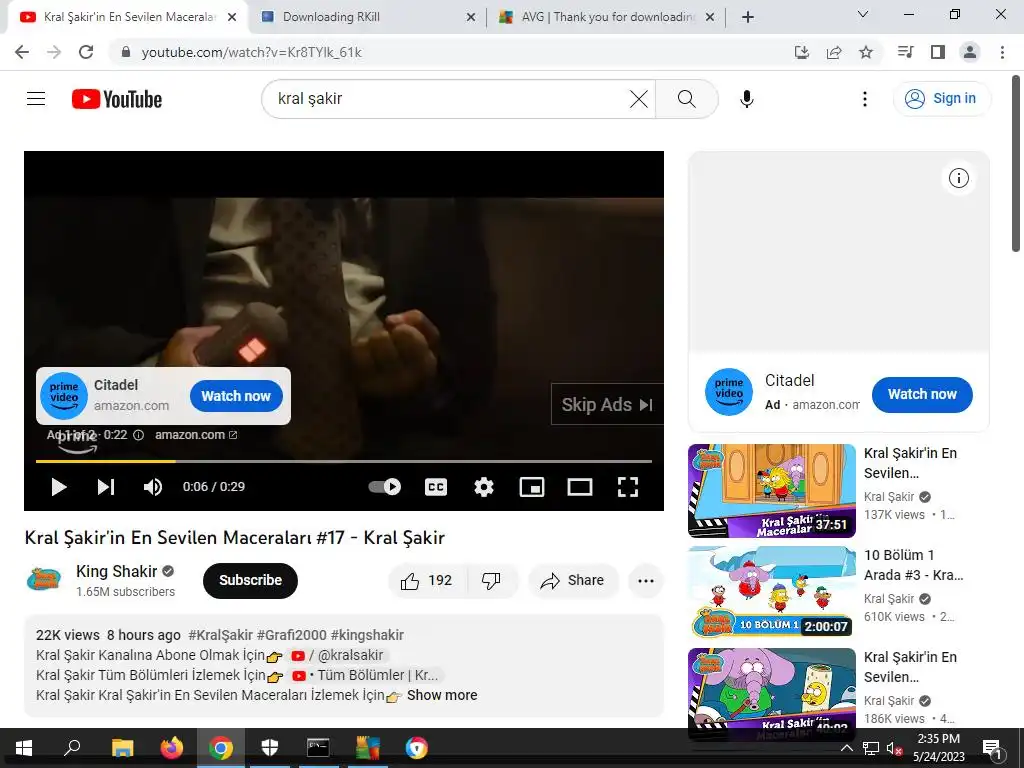Open the 2:00:07 video thumbnail
The image size is (1024, 768).
[771, 592]
